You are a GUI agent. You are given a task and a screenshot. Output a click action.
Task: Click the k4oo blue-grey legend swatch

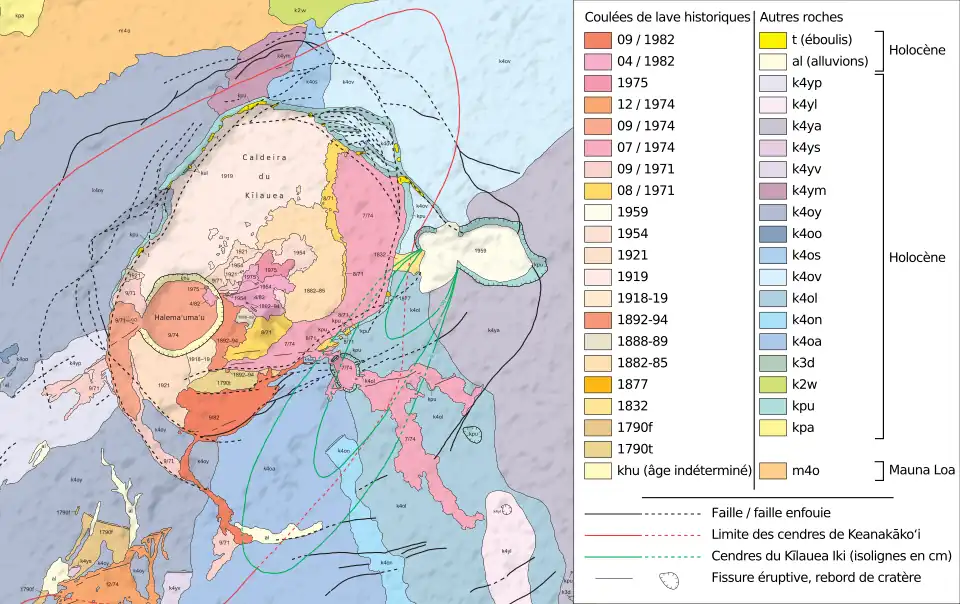tap(770, 234)
